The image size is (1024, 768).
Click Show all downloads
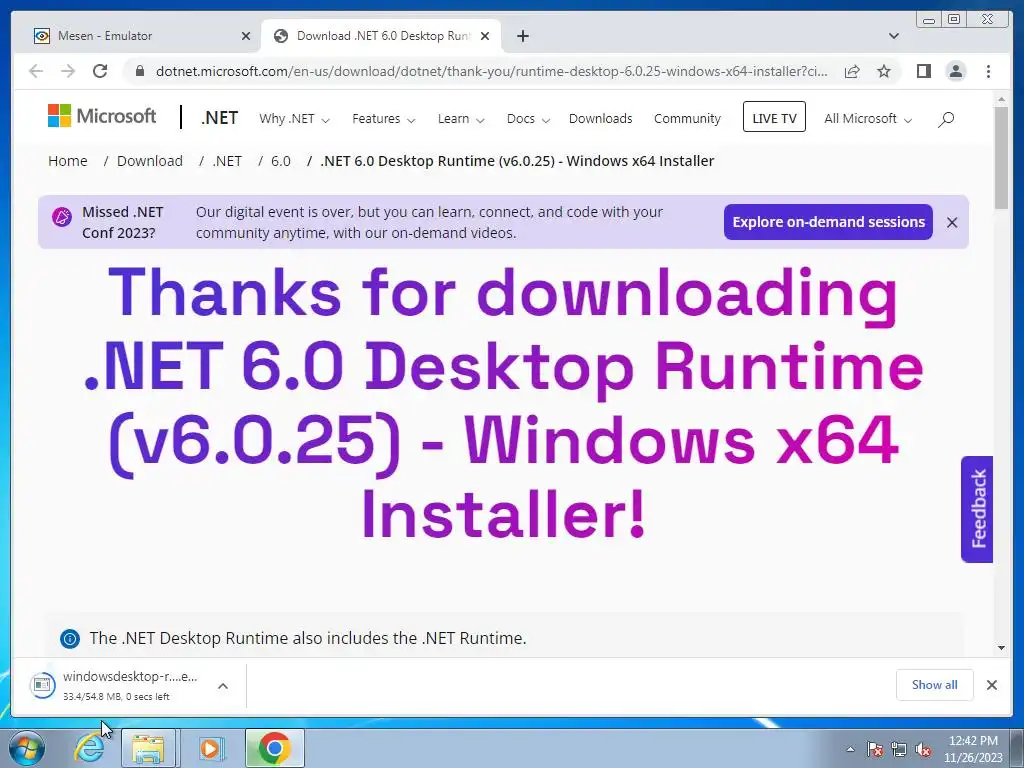pos(935,684)
